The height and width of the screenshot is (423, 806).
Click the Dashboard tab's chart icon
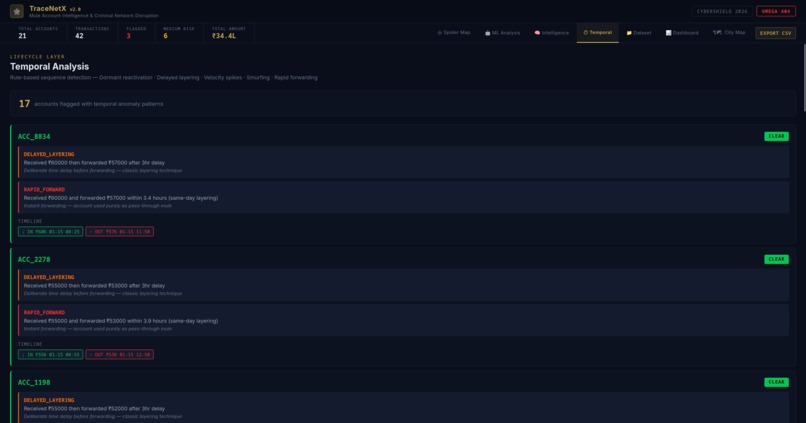pos(668,33)
